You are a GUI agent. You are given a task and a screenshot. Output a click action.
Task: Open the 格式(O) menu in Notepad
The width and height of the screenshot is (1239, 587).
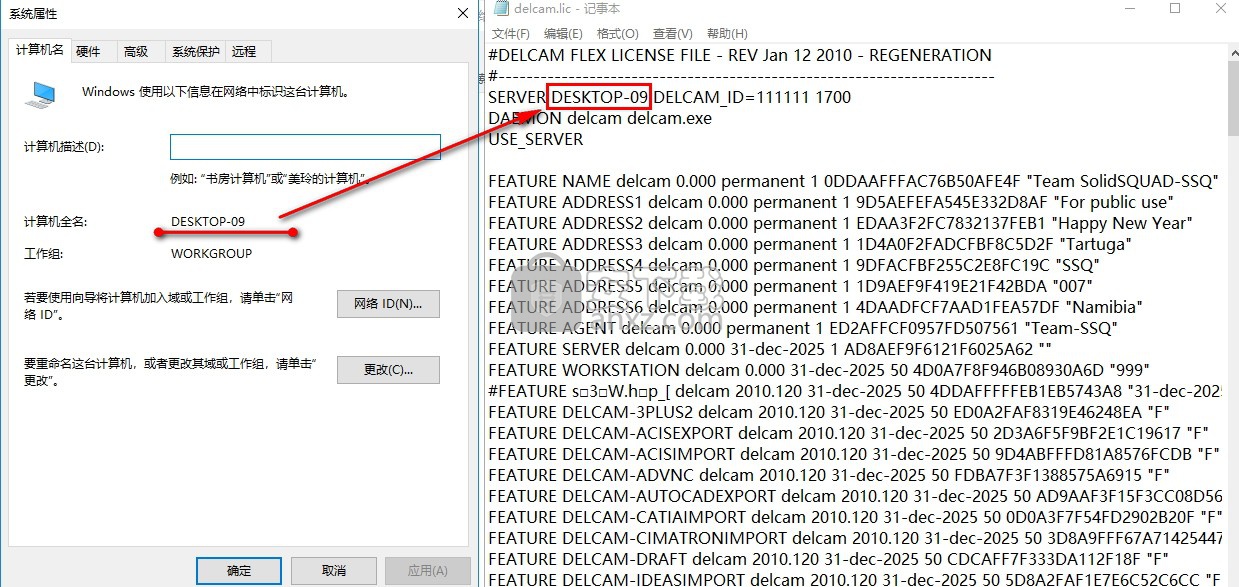(x=617, y=34)
